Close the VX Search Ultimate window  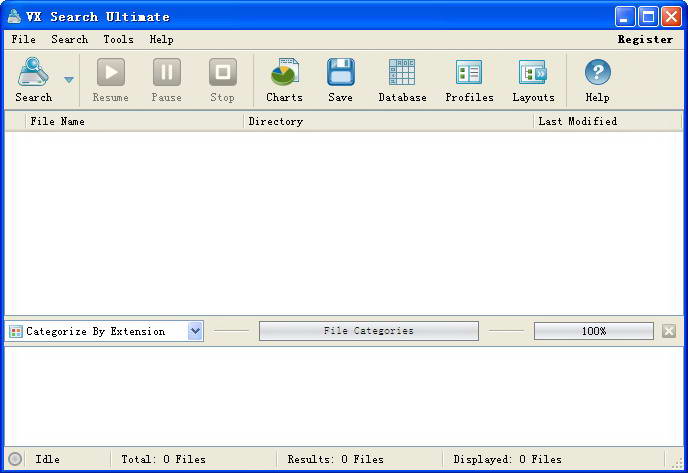pyautogui.click(x=671, y=17)
